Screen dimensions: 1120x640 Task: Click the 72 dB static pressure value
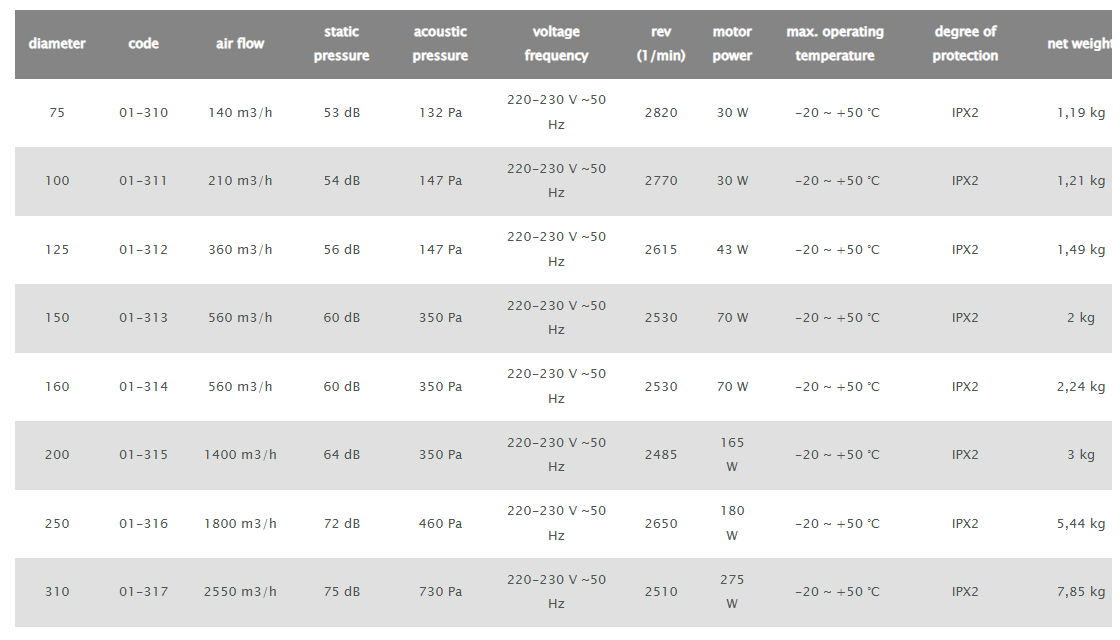tap(341, 524)
